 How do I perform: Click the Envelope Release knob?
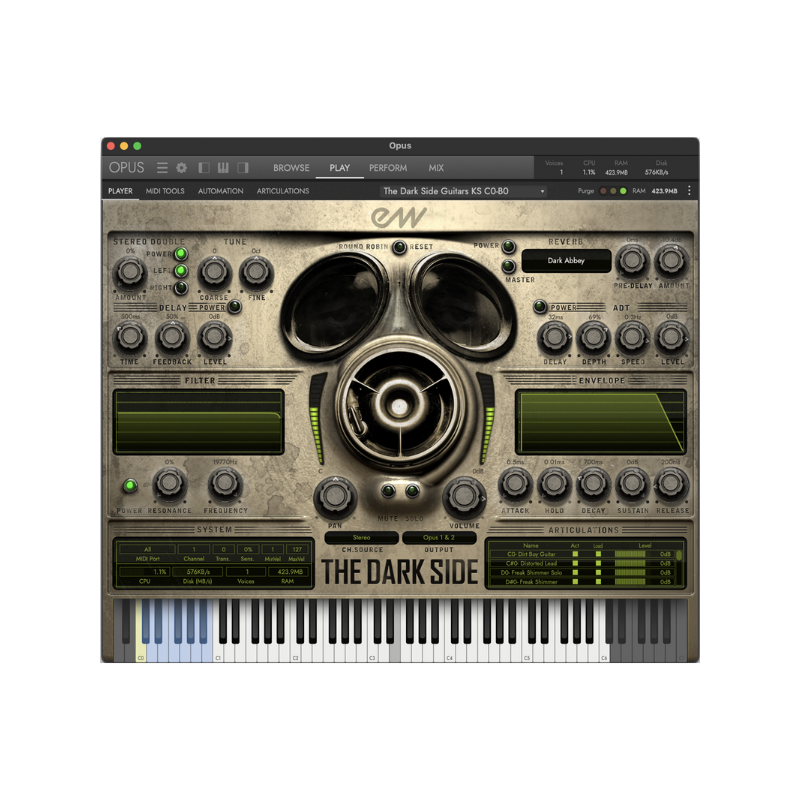coord(671,484)
